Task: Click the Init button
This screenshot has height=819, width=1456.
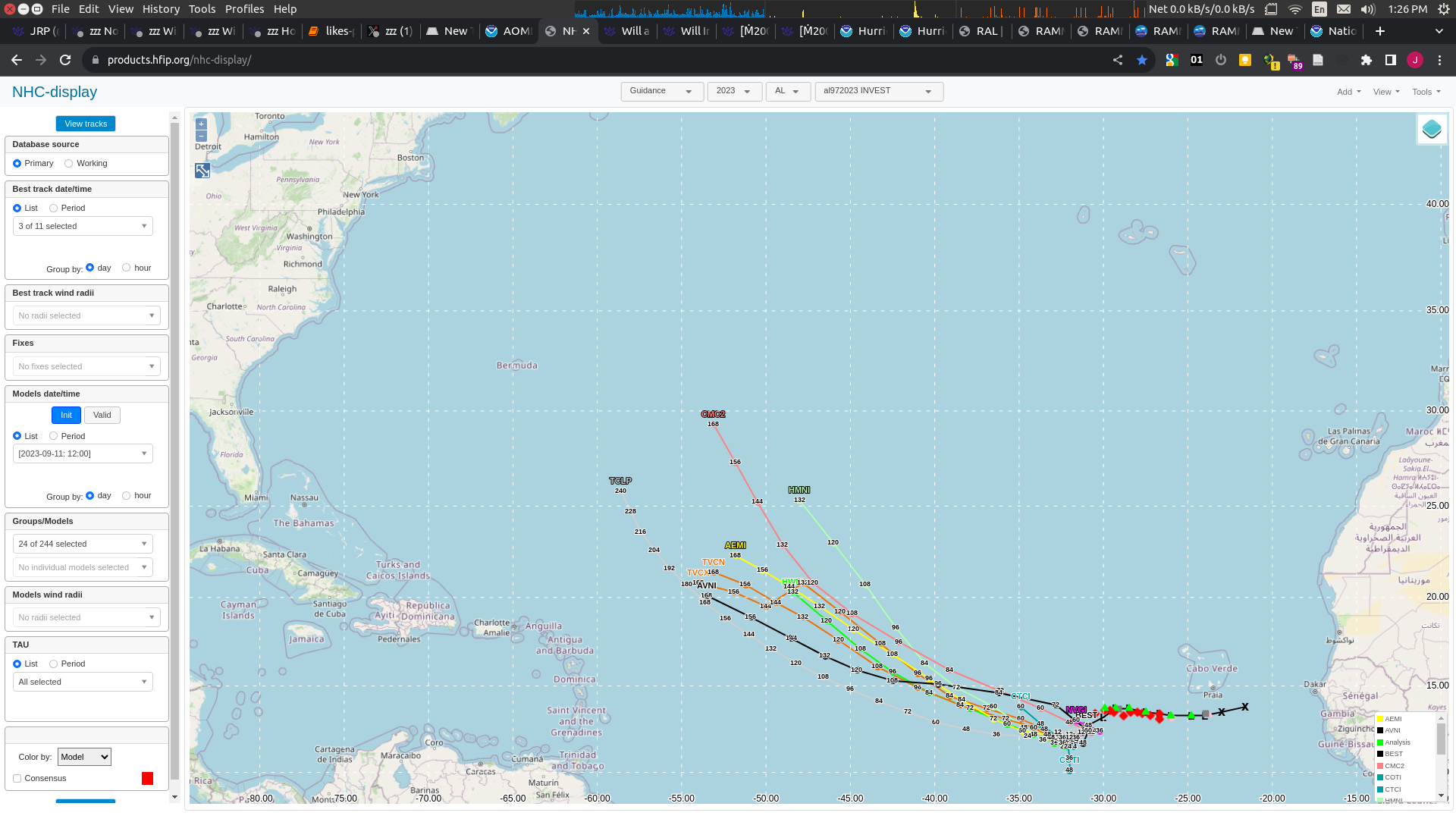Action: coord(66,416)
